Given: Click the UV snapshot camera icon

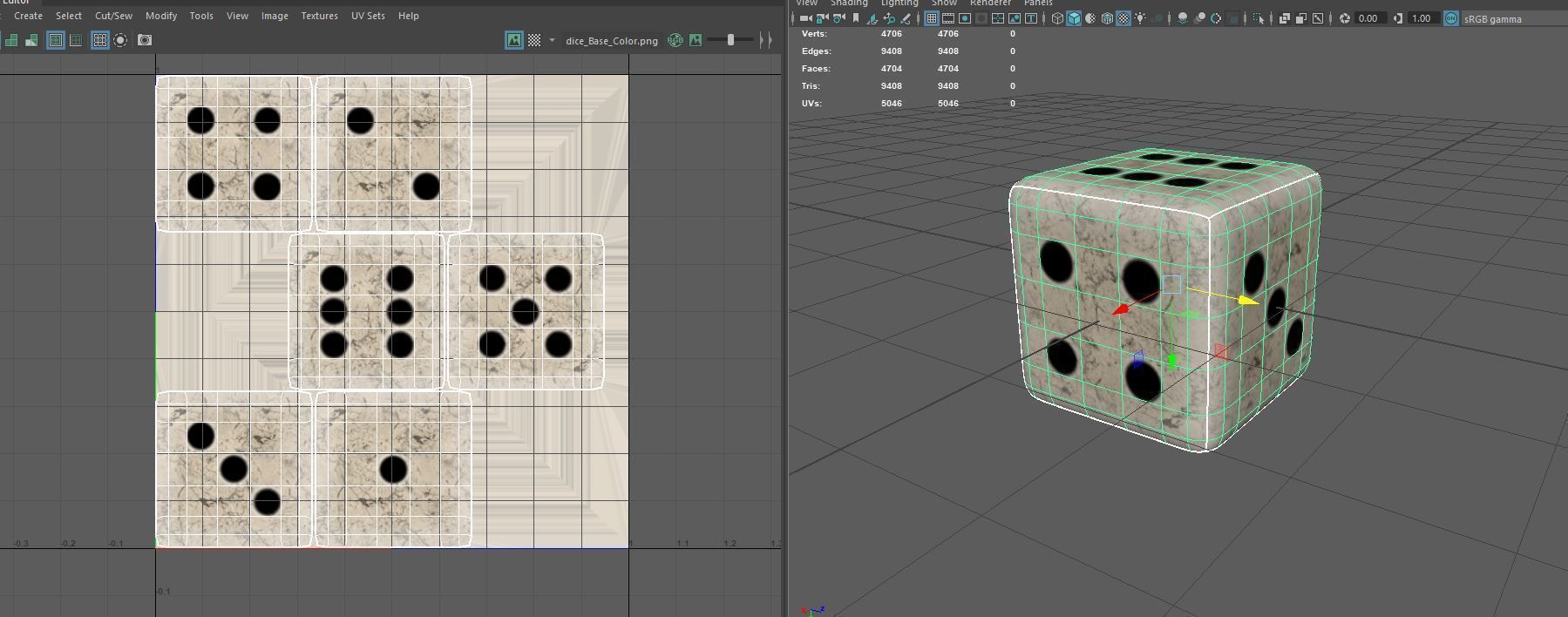Looking at the screenshot, I should click(145, 40).
